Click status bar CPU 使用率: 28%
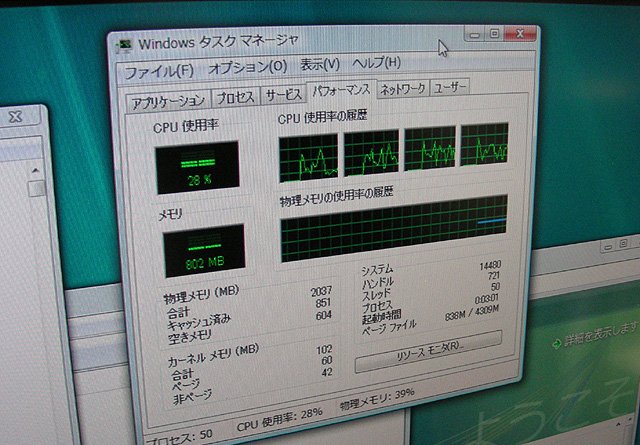The image size is (640, 445). pos(280,421)
